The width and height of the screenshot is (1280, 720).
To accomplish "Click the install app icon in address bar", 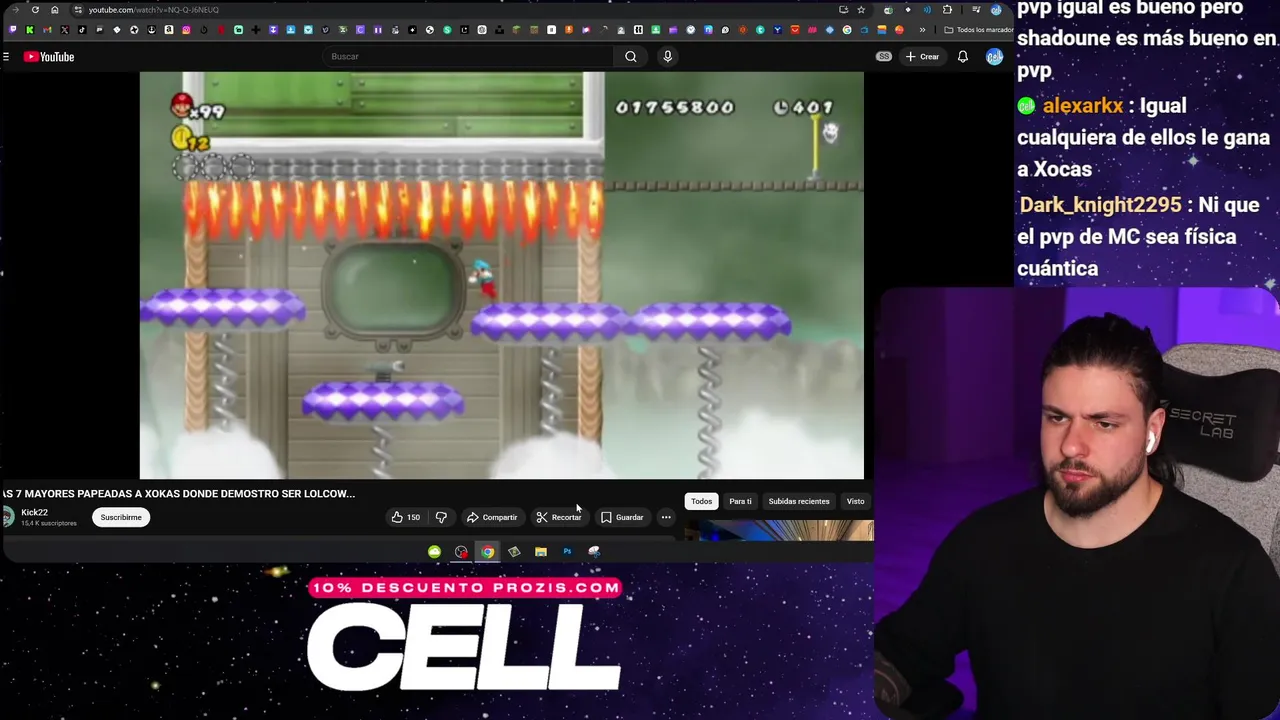I will click(x=843, y=10).
